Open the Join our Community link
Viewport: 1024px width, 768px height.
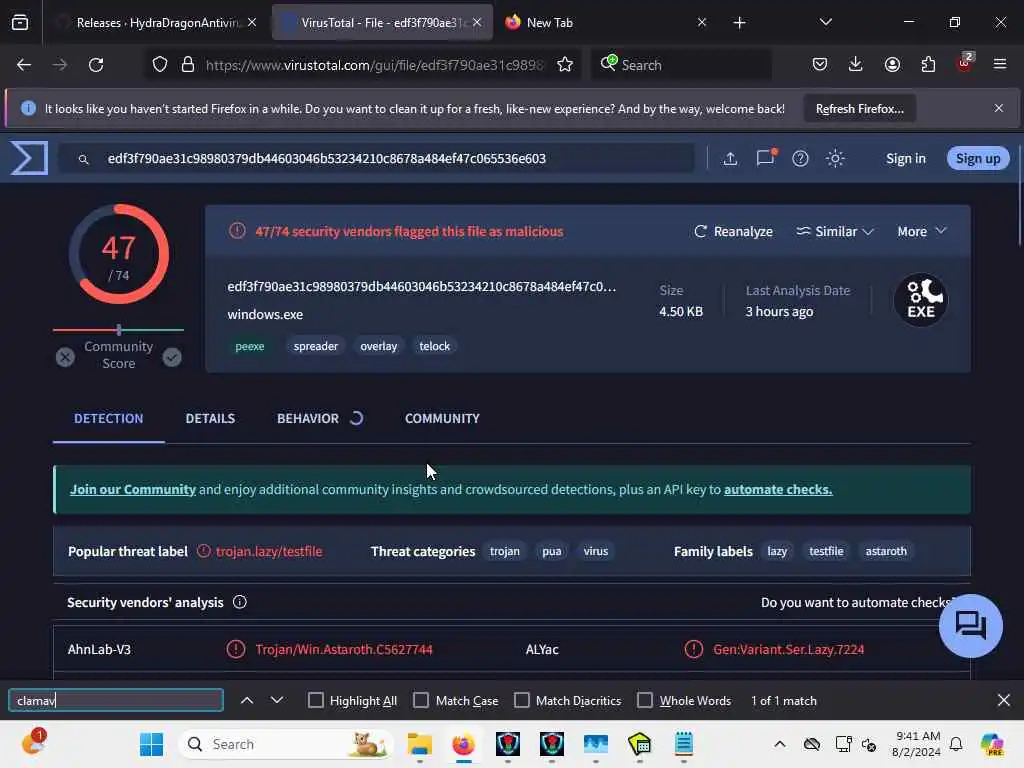coord(133,489)
